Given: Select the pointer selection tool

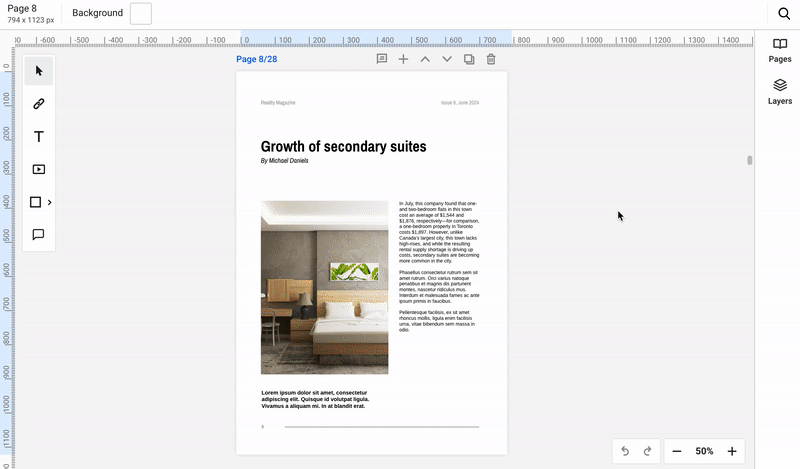Looking at the screenshot, I should [x=39, y=71].
